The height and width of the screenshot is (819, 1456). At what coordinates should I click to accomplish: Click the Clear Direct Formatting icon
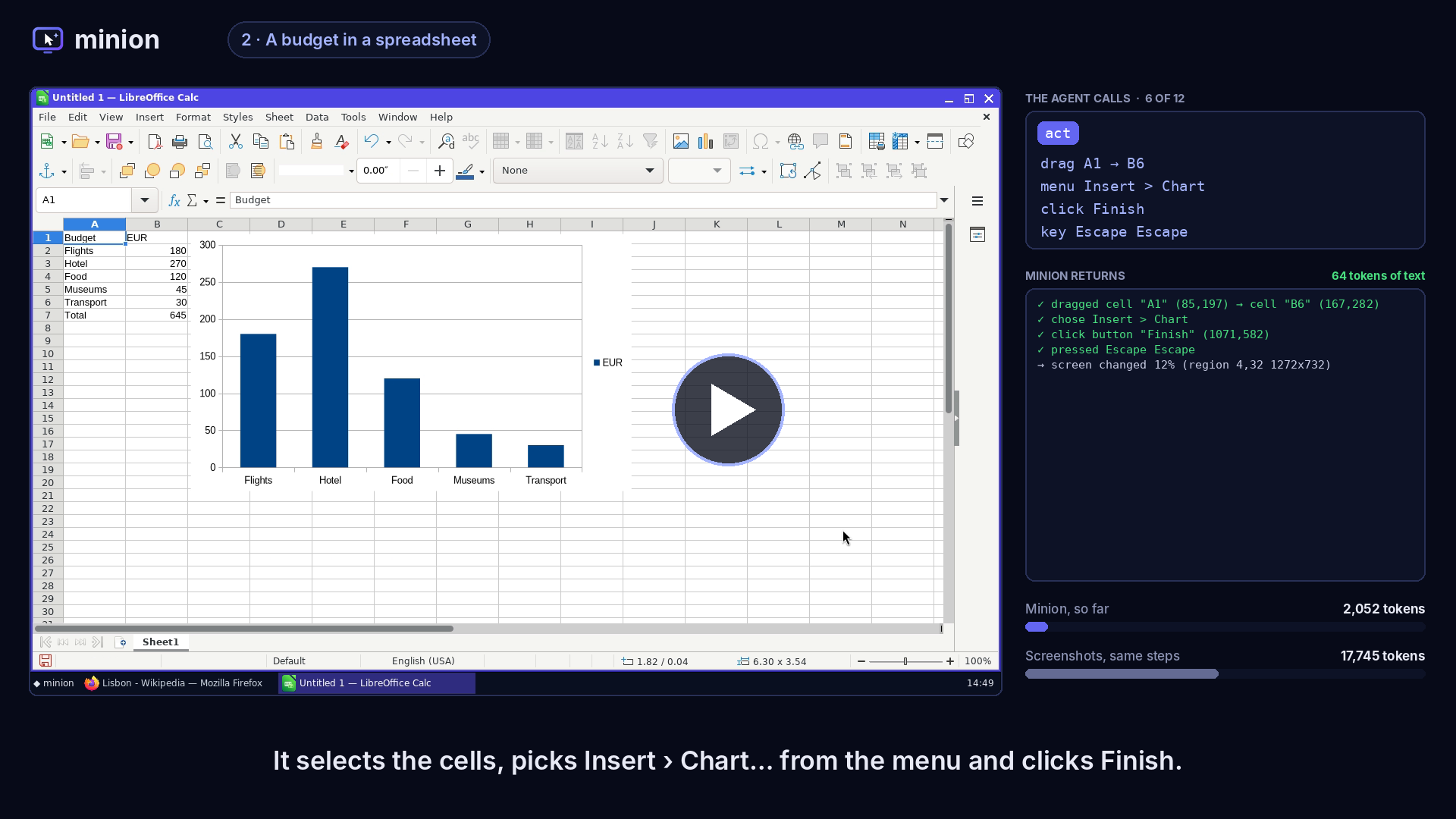pyautogui.click(x=341, y=142)
